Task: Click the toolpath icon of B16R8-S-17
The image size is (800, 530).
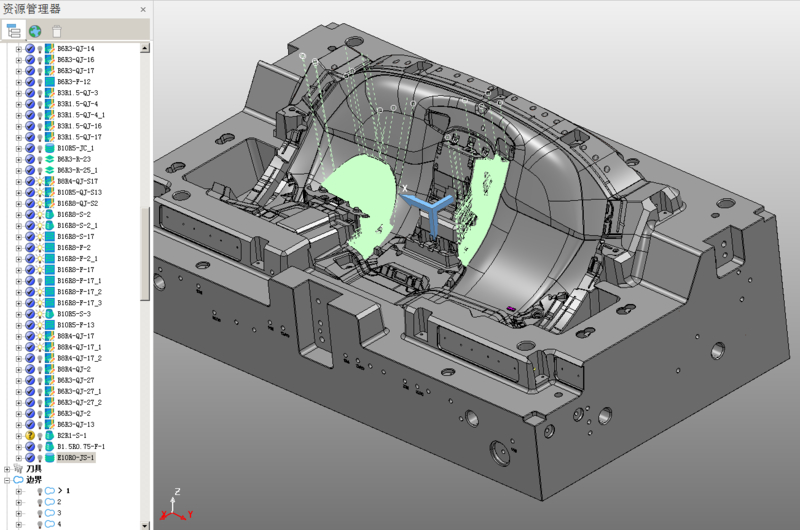Action: click(49, 236)
